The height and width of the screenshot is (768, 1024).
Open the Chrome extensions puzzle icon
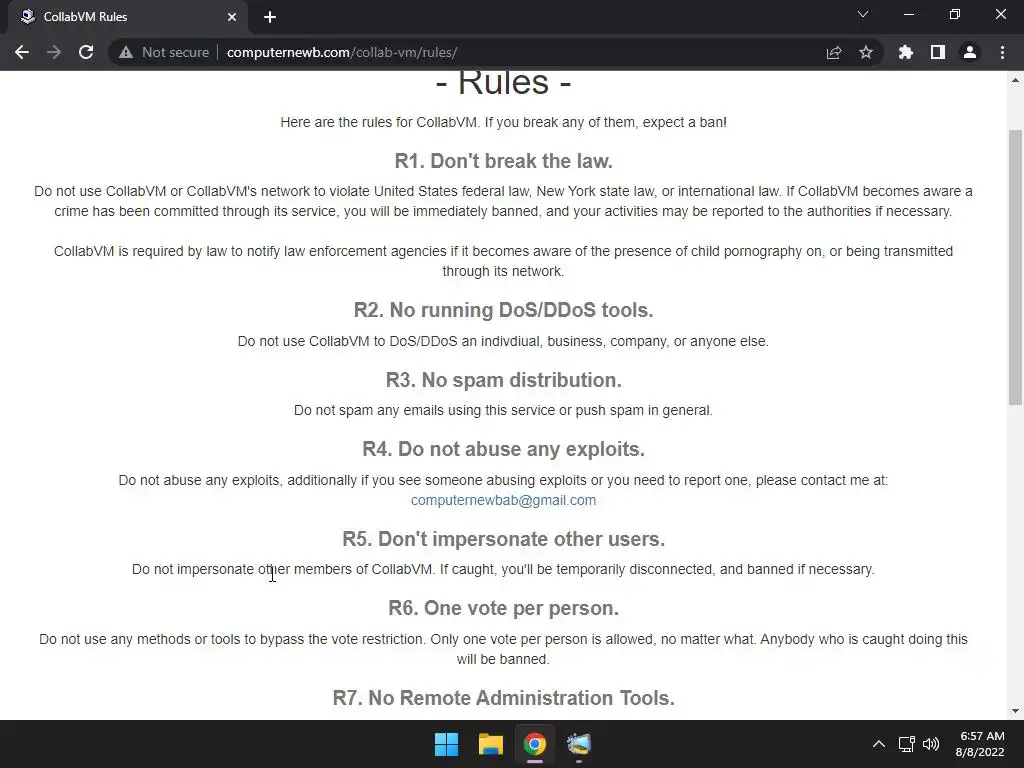[x=905, y=52]
